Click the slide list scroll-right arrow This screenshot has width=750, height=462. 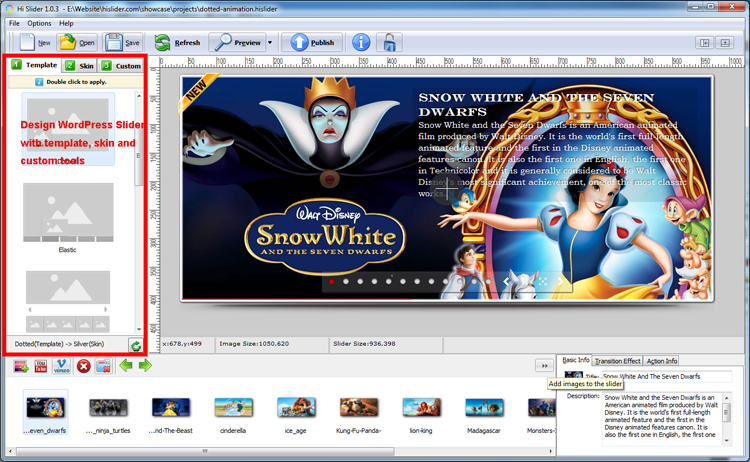pos(551,451)
